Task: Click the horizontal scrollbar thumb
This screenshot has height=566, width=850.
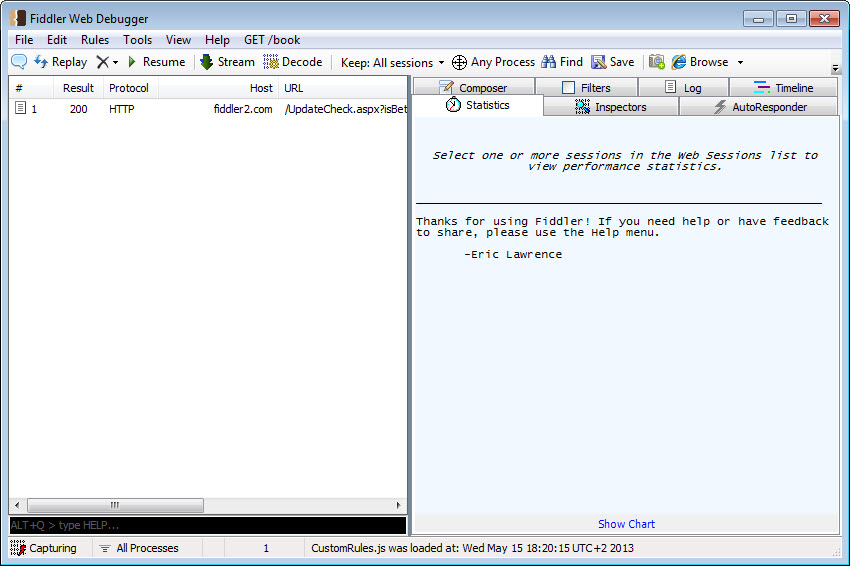Action: click(115, 505)
